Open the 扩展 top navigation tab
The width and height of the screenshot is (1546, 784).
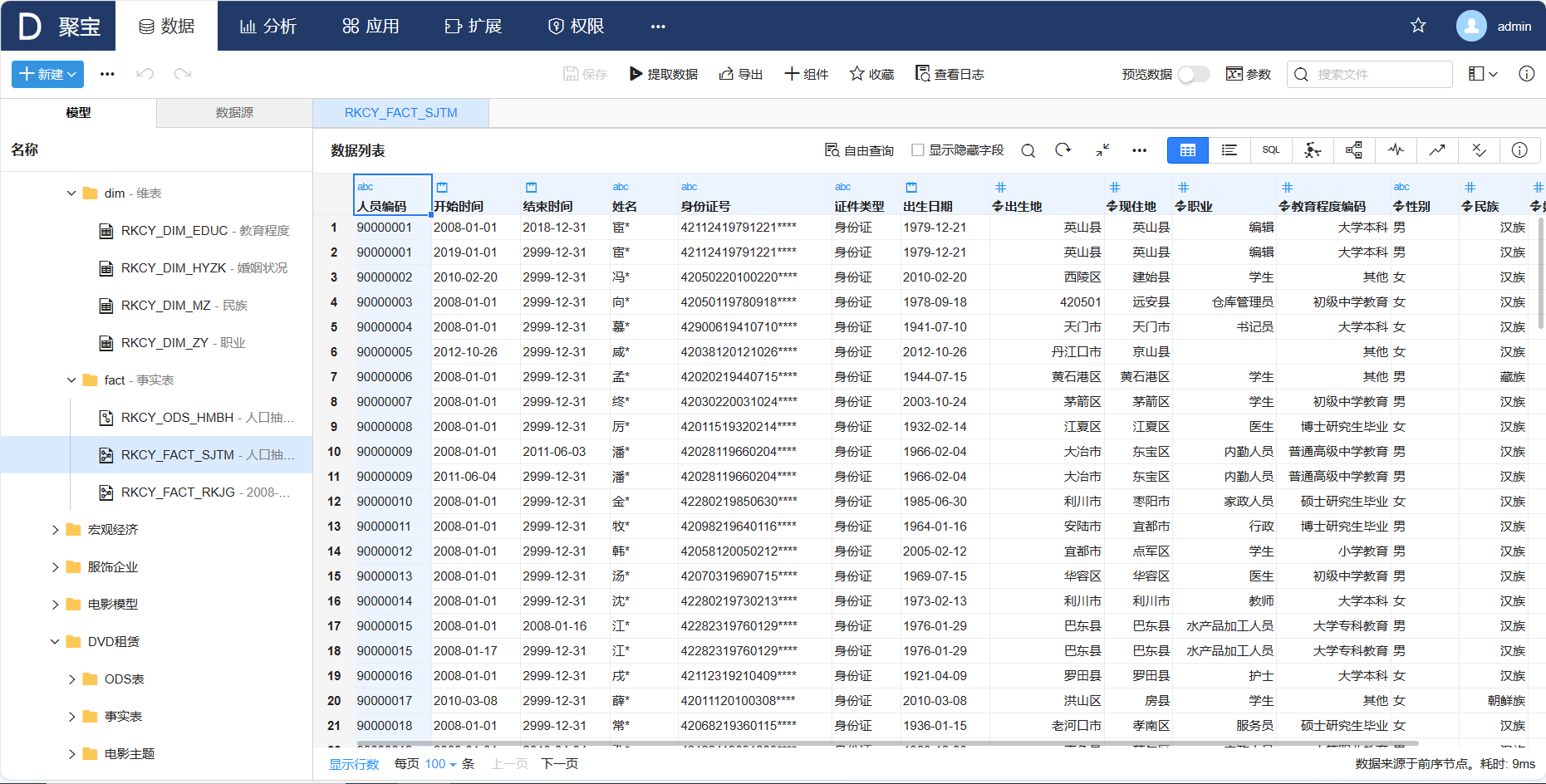(474, 27)
